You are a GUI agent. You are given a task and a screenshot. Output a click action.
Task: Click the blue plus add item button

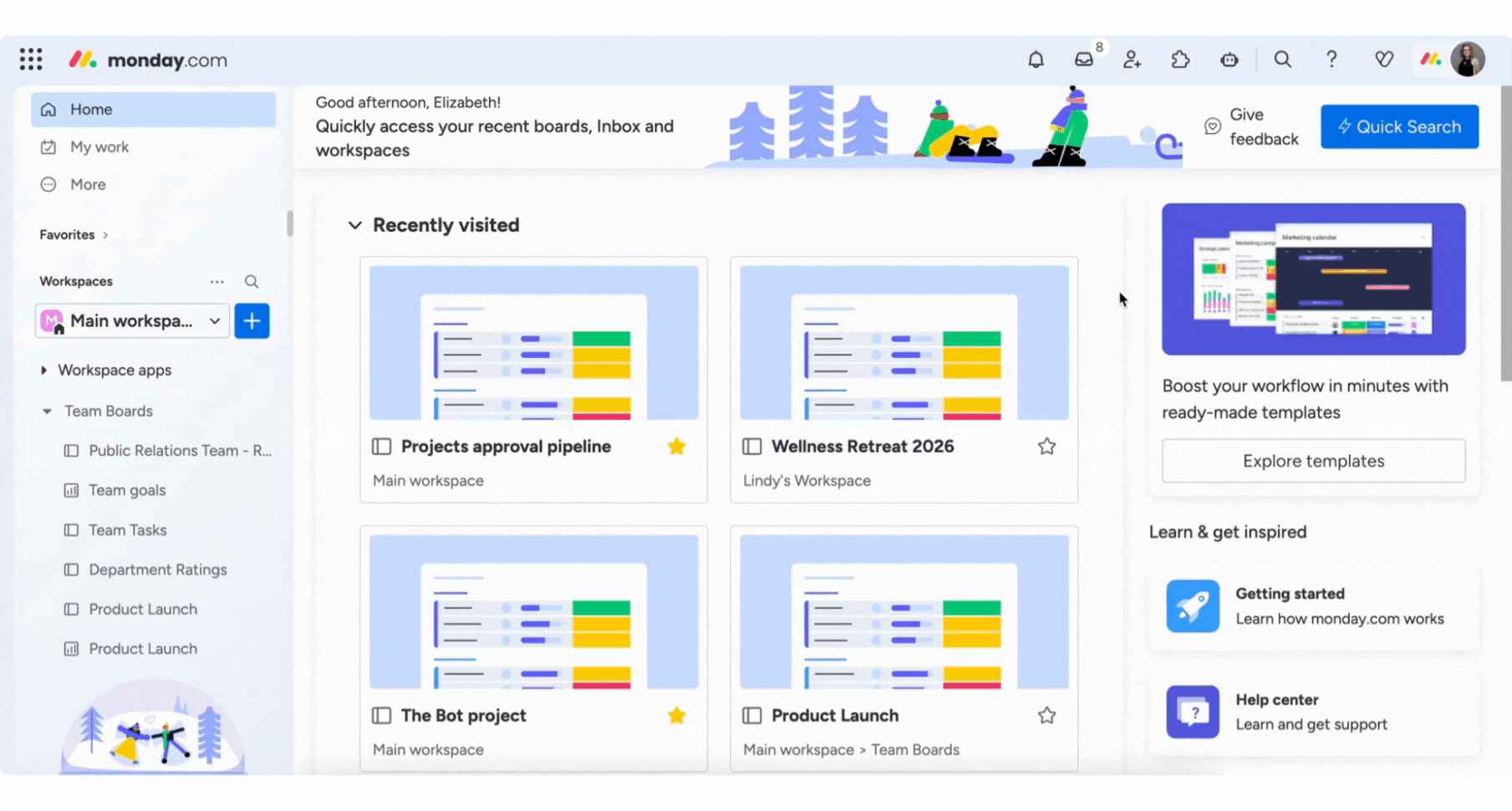252,321
